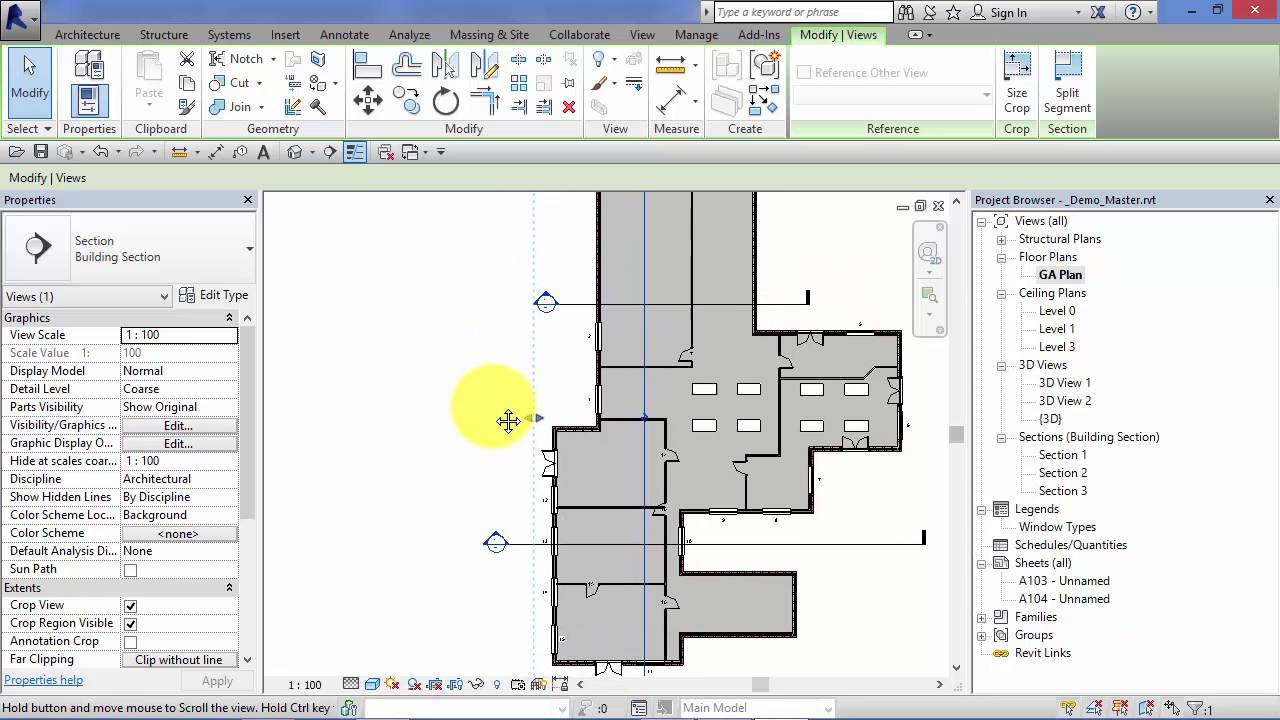The width and height of the screenshot is (1280, 720).
Task: Click the drawing area horizontal scrollbar thumb
Action: click(x=760, y=685)
